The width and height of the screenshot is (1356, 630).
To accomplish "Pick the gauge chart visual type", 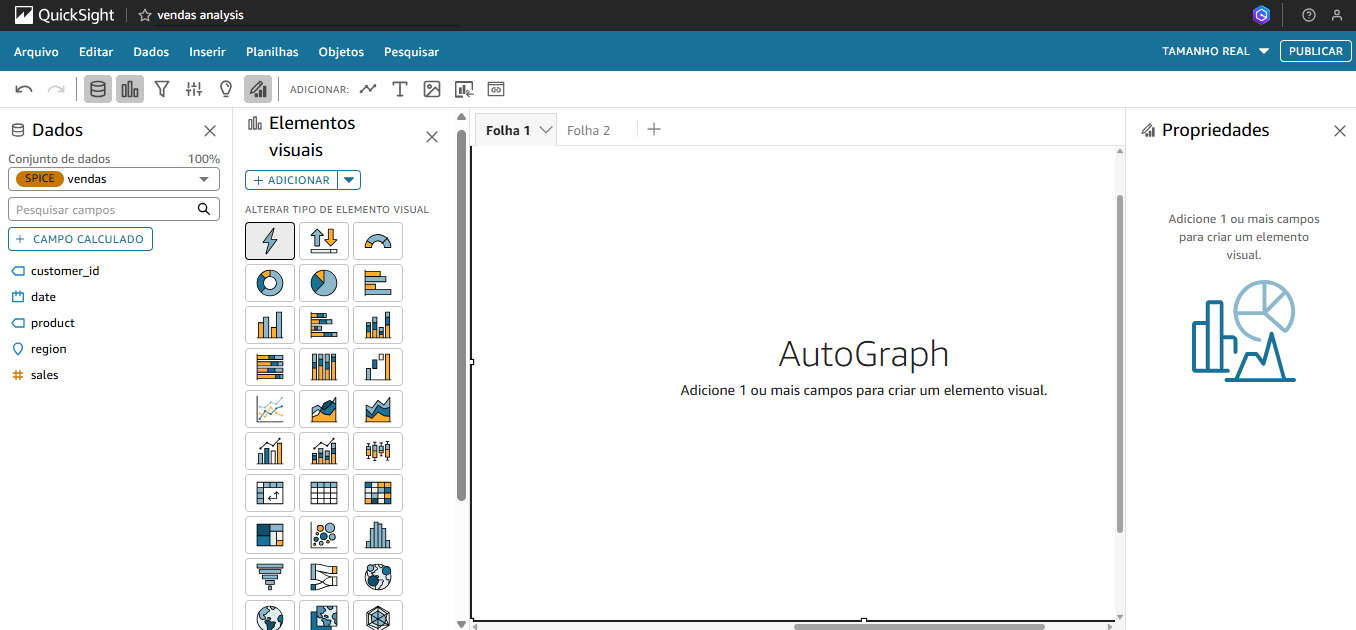I will pyautogui.click(x=378, y=241).
